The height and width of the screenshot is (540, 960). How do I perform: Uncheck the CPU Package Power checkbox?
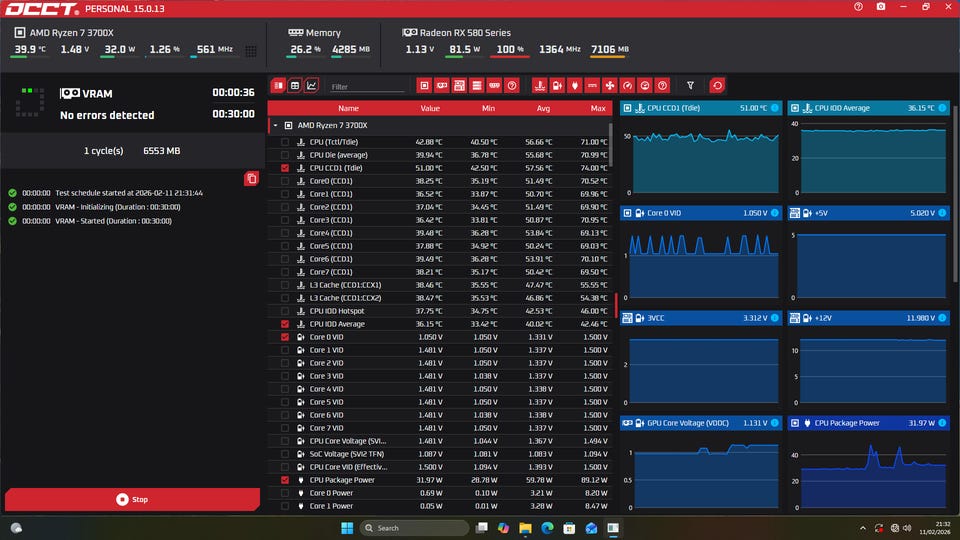[x=285, y=480]
